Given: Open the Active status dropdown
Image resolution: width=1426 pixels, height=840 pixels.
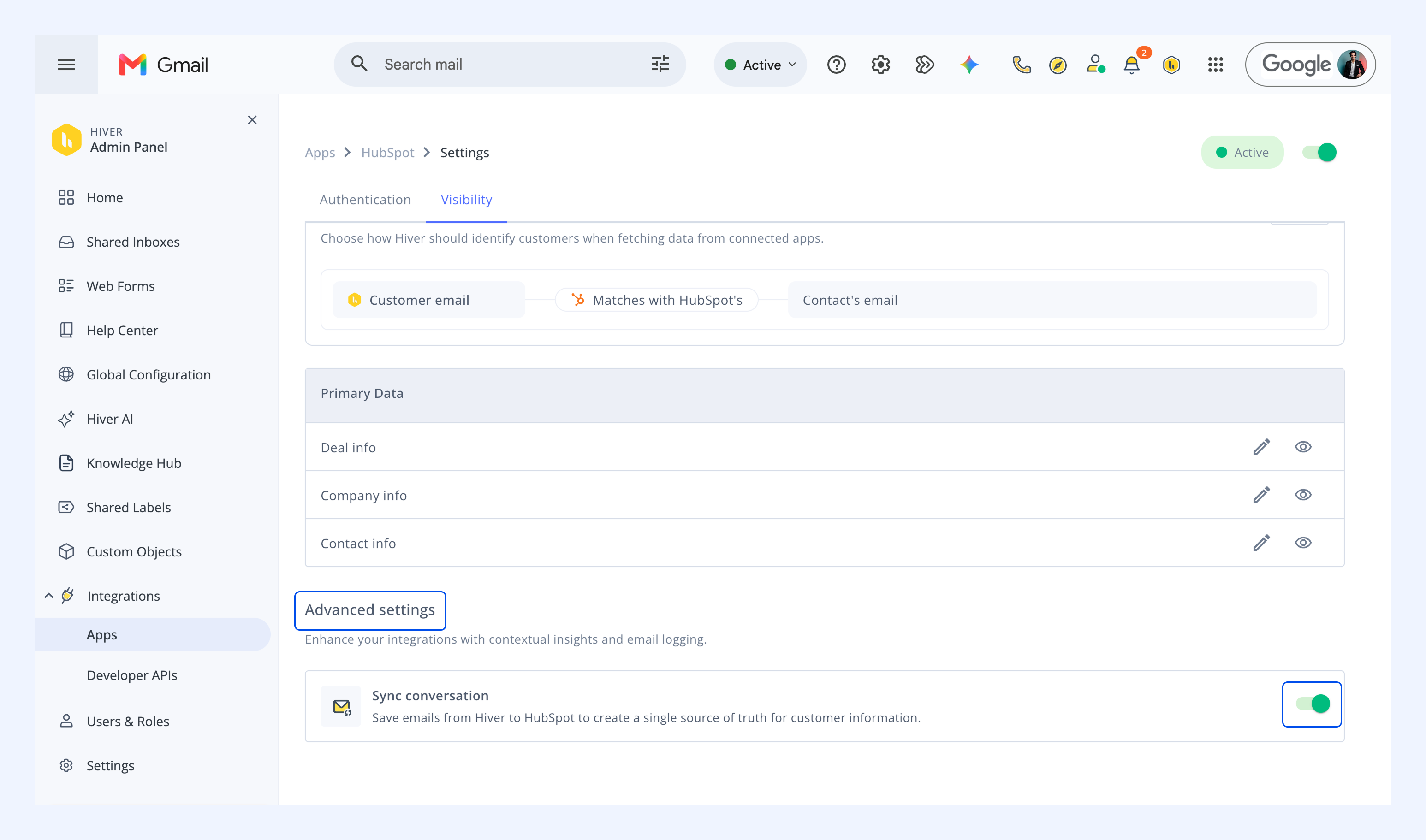Looking at the screenshot, I should tap(760, 65).
